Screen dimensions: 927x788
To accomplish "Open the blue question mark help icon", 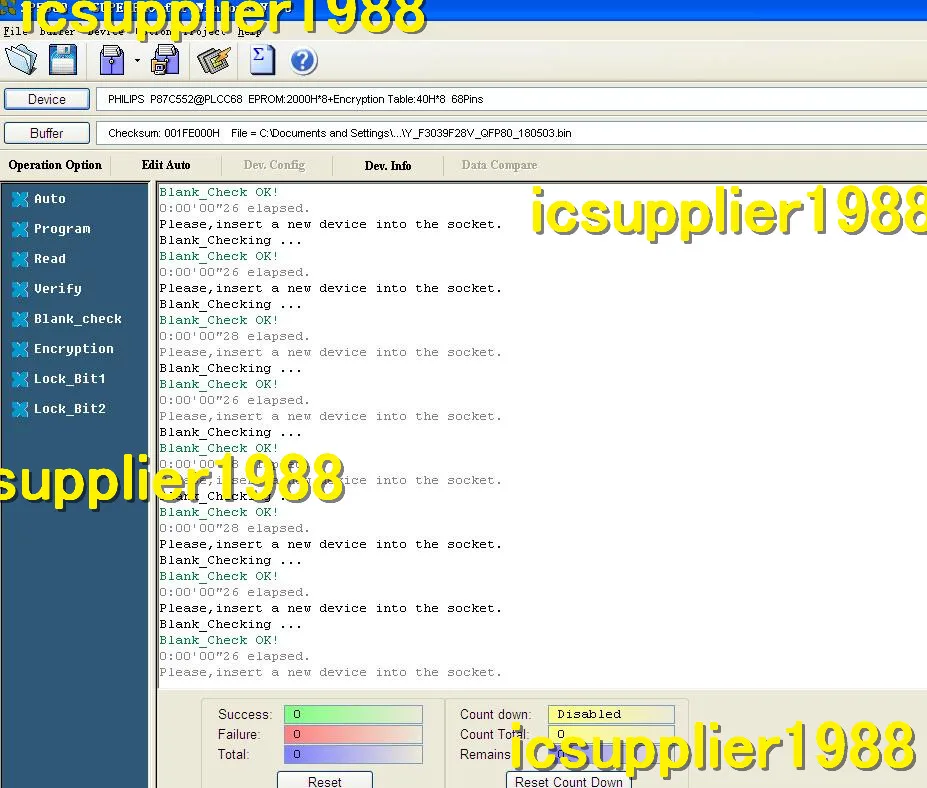I will coord(303,60).
